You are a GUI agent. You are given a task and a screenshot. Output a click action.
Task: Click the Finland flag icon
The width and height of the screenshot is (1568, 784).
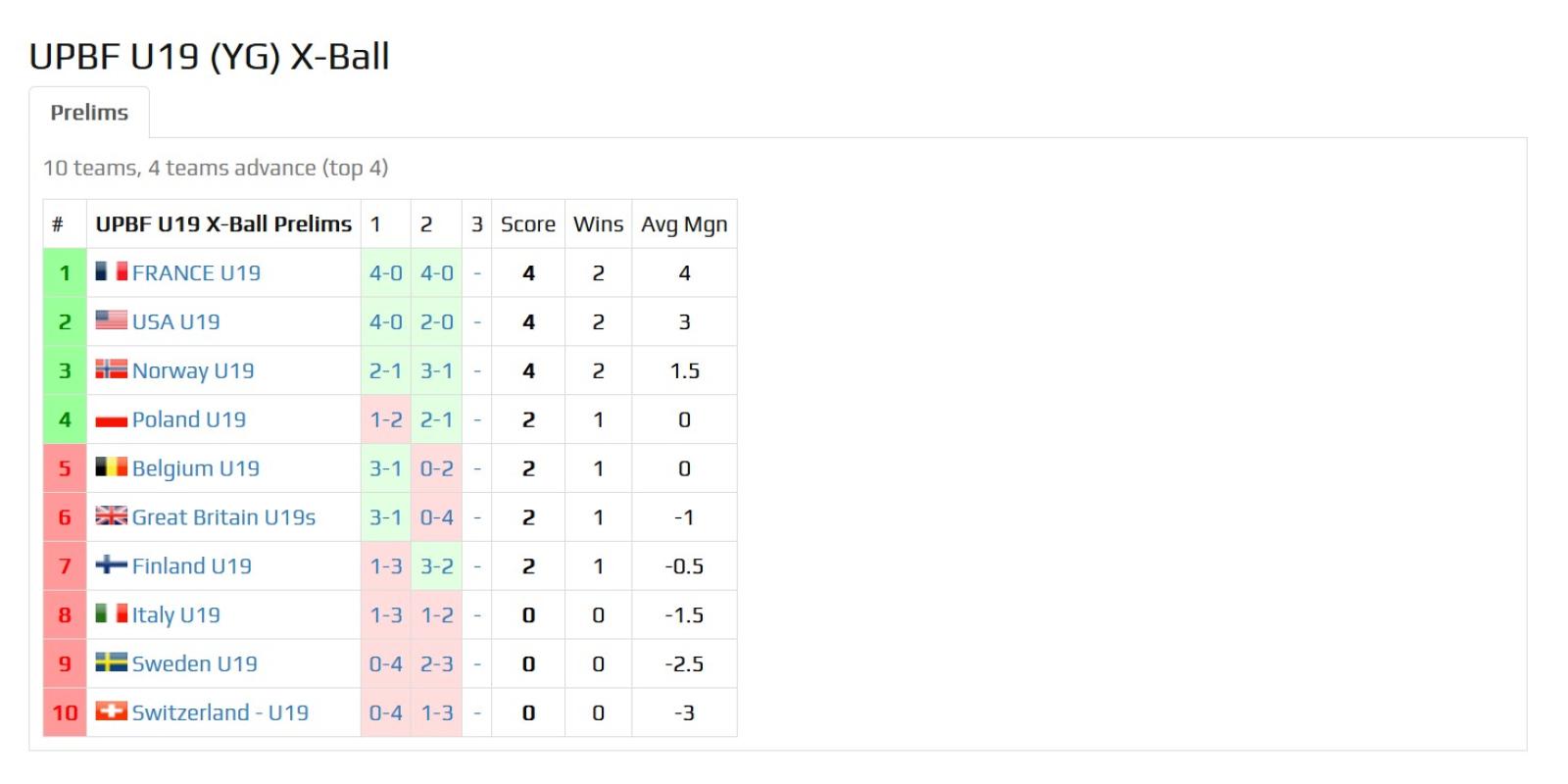[111, 565]
